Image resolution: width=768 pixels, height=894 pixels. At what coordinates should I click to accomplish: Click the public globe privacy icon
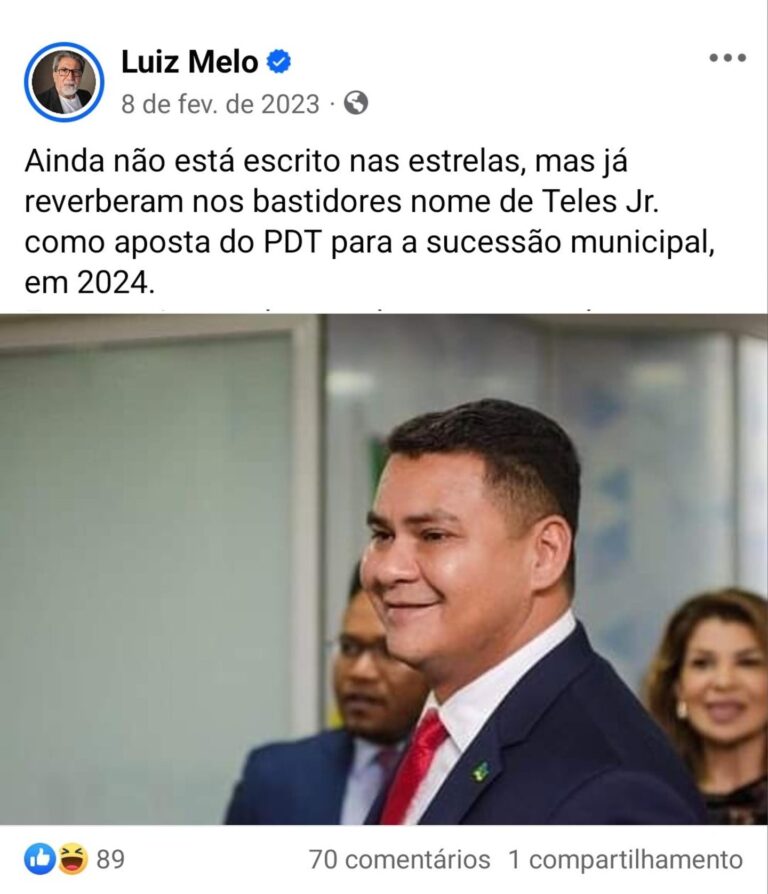coord(356,103)
